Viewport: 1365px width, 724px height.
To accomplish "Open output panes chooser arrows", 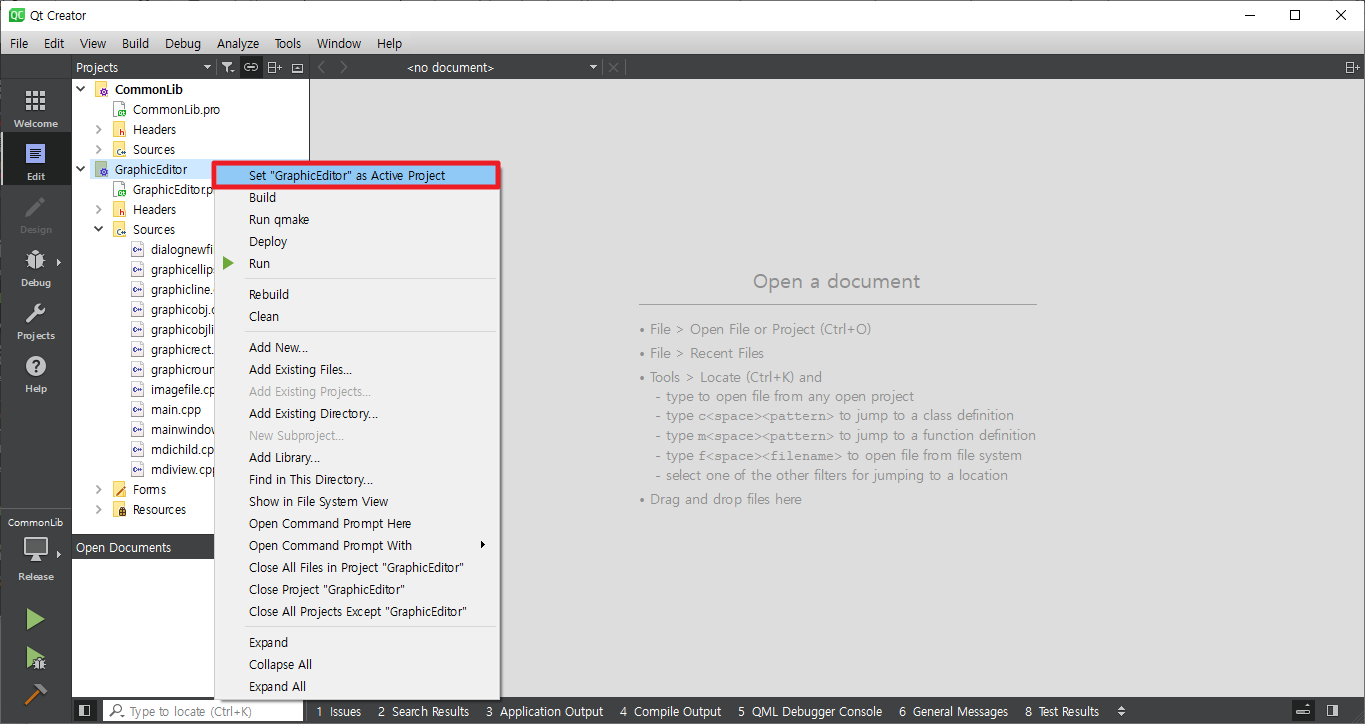I will point(1121,711).
